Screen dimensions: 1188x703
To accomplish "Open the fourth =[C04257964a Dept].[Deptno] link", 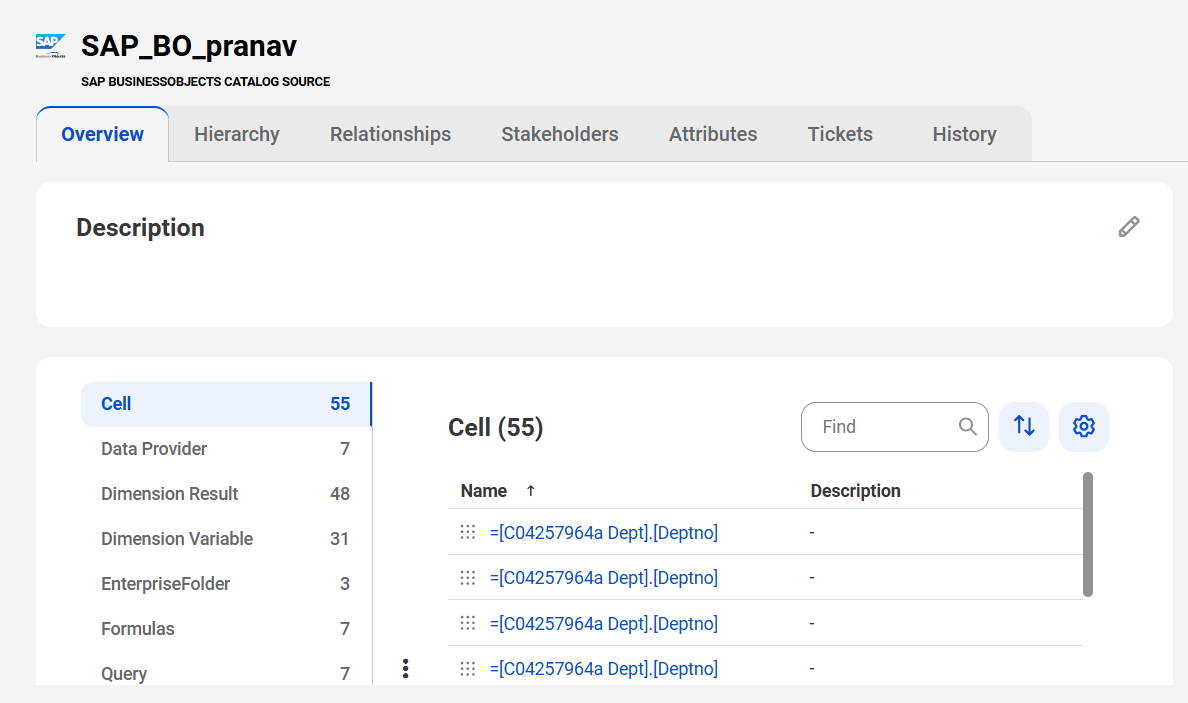I will 604,668.
